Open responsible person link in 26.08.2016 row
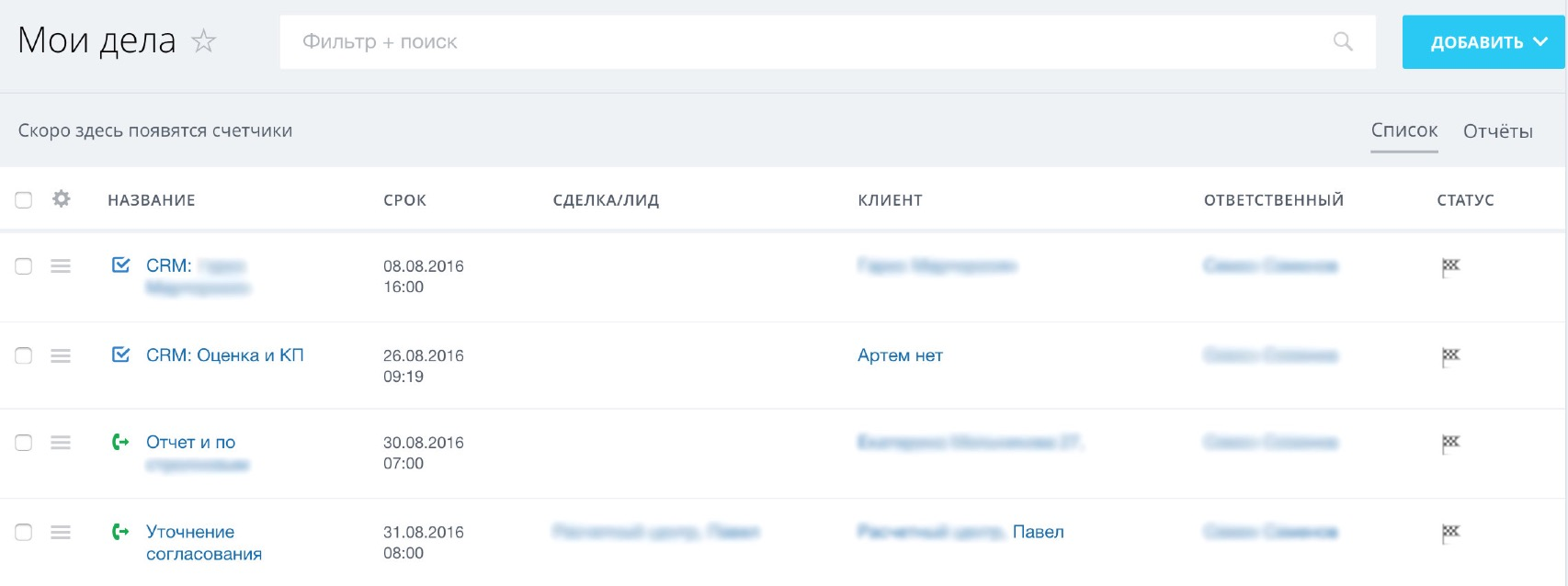Image resolution: width=1568 pixels, height=586 pixels. pyautogui.click(x=1271, y=355)
